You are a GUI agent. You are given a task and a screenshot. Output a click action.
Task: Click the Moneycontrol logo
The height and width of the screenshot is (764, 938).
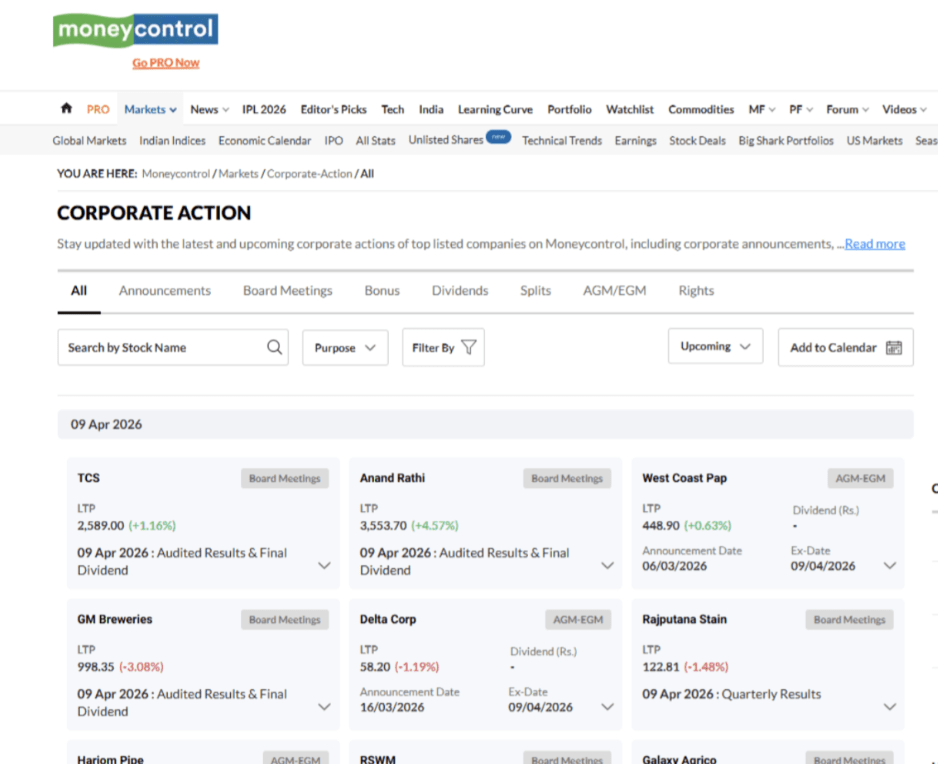136,30
